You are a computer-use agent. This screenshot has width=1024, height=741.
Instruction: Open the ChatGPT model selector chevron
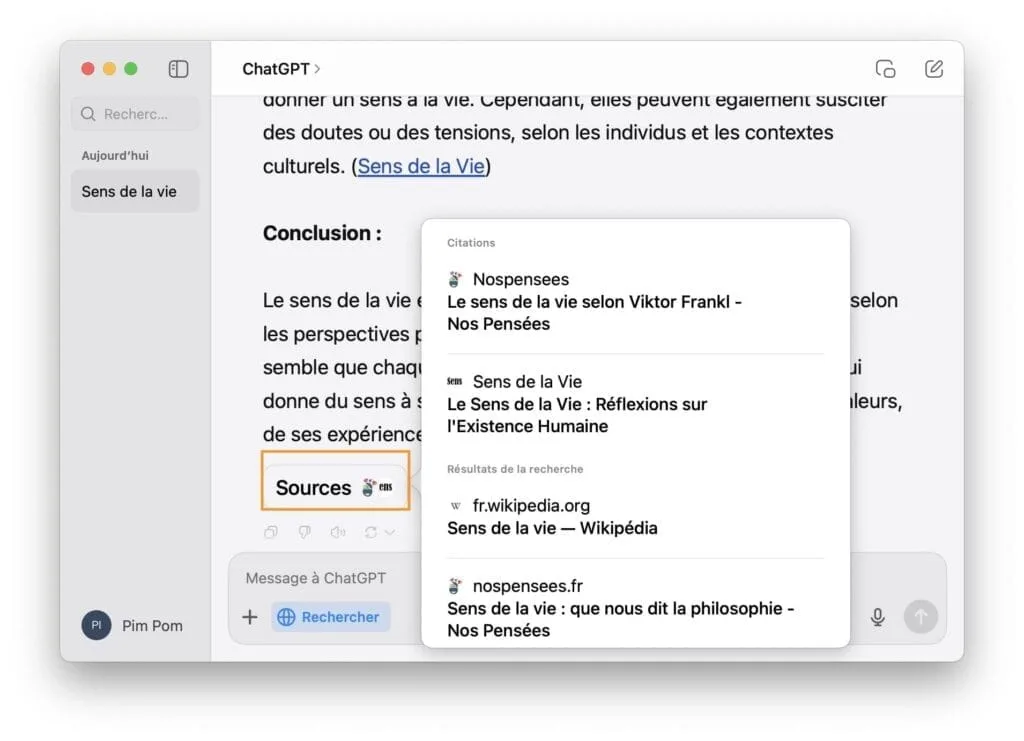[x=317, y=69]
